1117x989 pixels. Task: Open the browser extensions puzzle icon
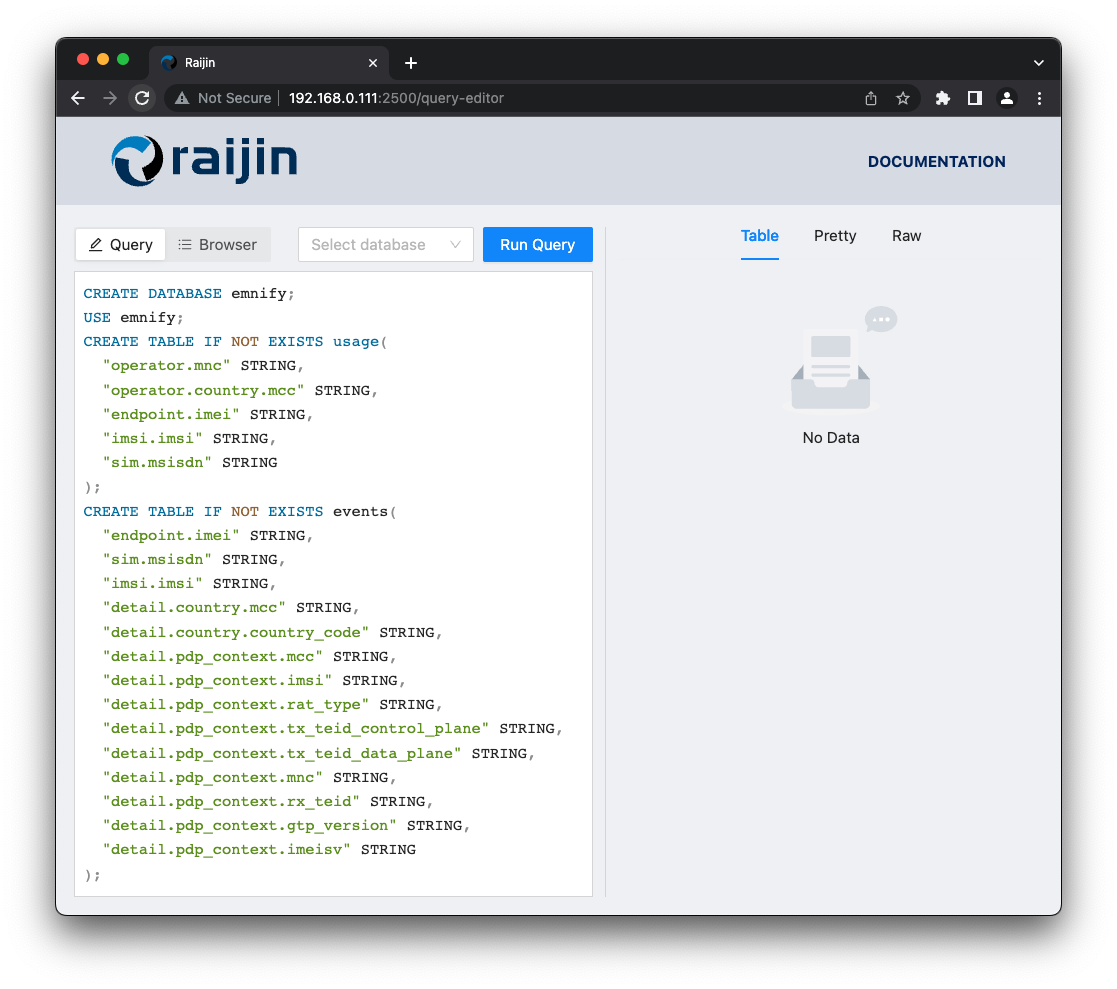[x=942, y=98]
